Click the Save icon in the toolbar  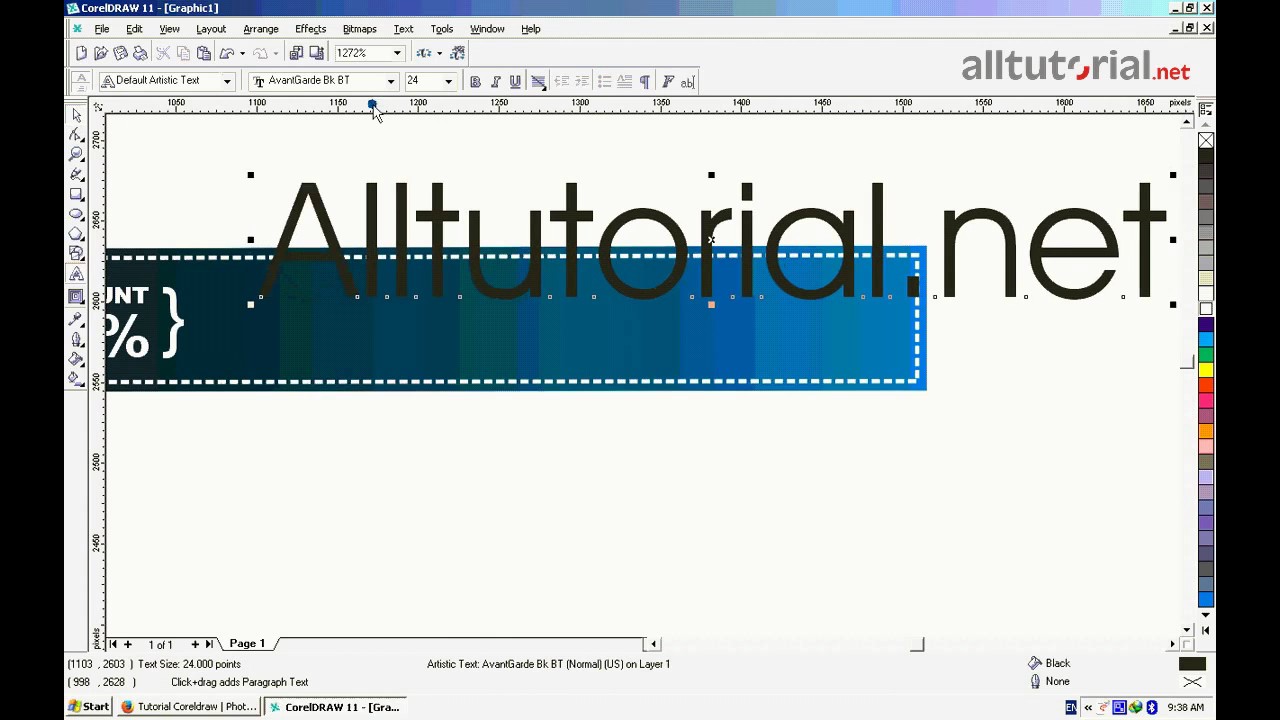(121, 53)
